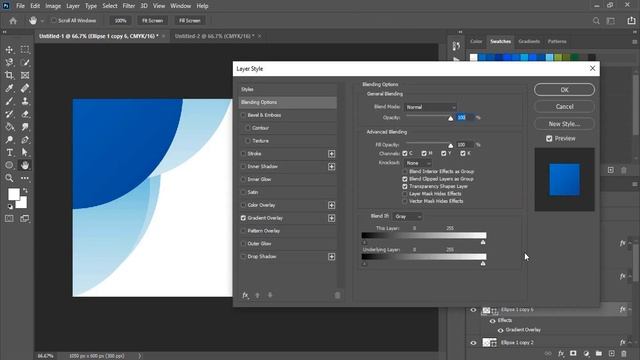Select the Path Selection arrow tool

tap(25, 152)
